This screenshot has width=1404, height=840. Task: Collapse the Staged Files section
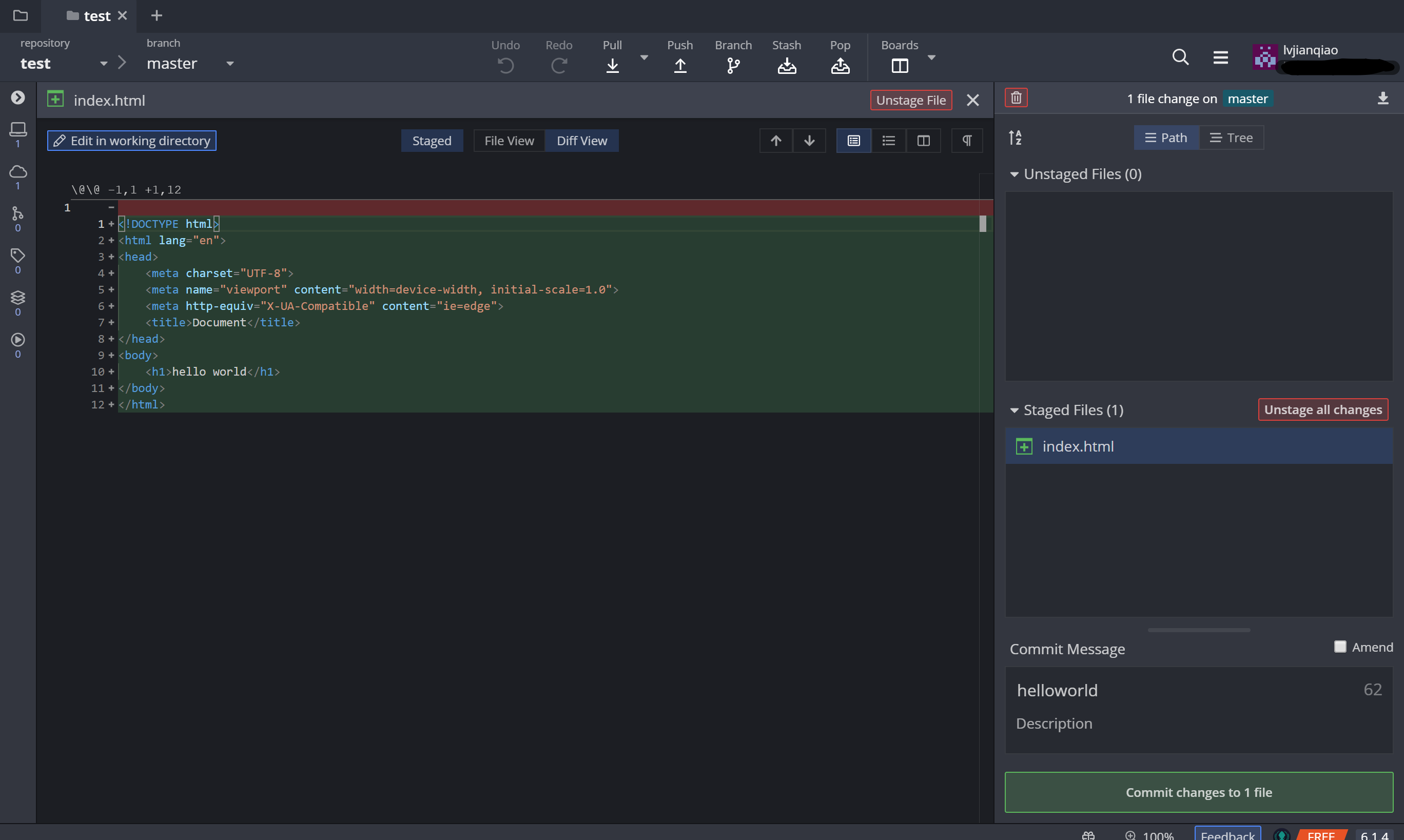(x=1014, y=411)
